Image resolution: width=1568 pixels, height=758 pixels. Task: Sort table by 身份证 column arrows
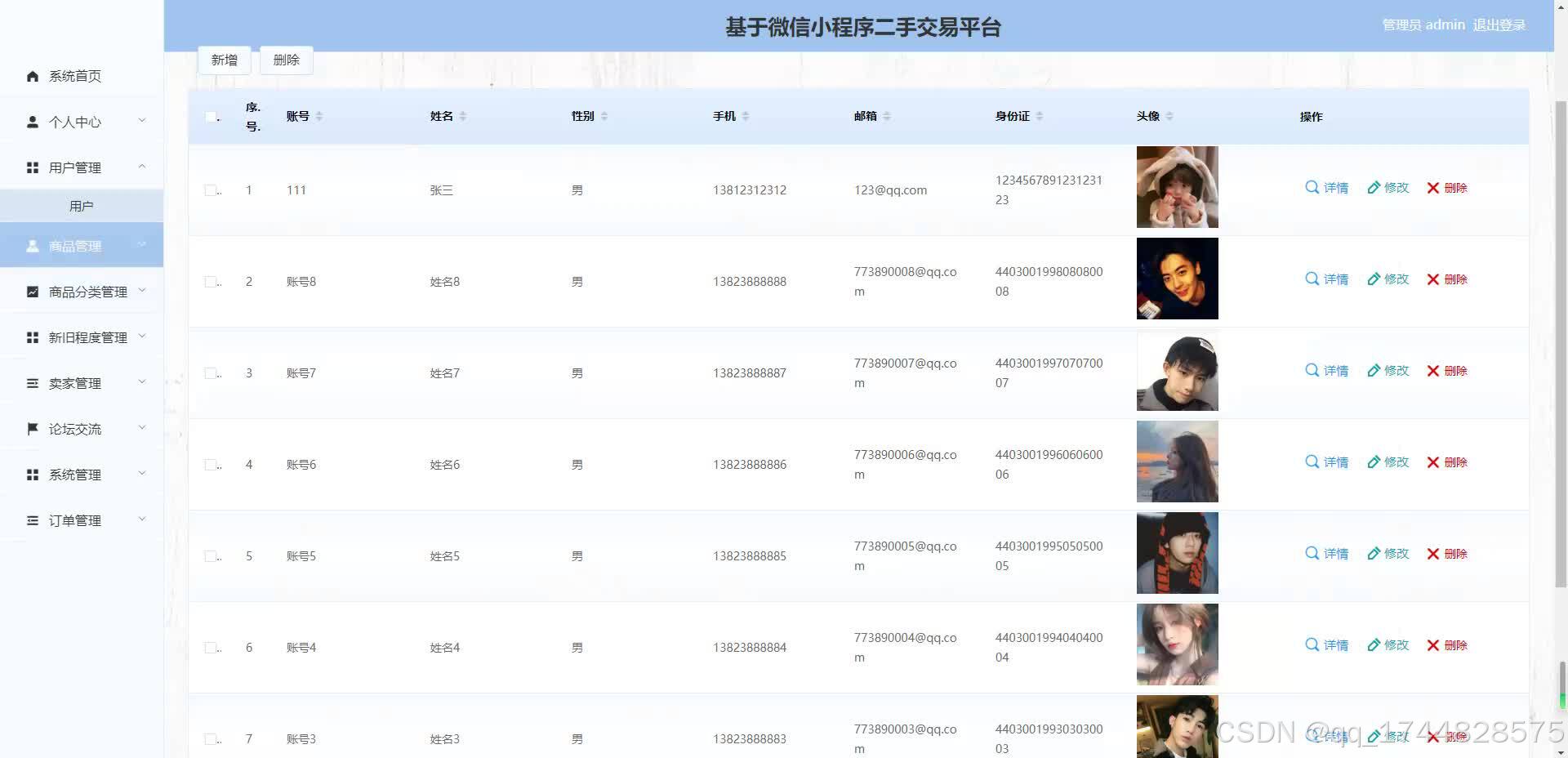tap(1040, 116)
